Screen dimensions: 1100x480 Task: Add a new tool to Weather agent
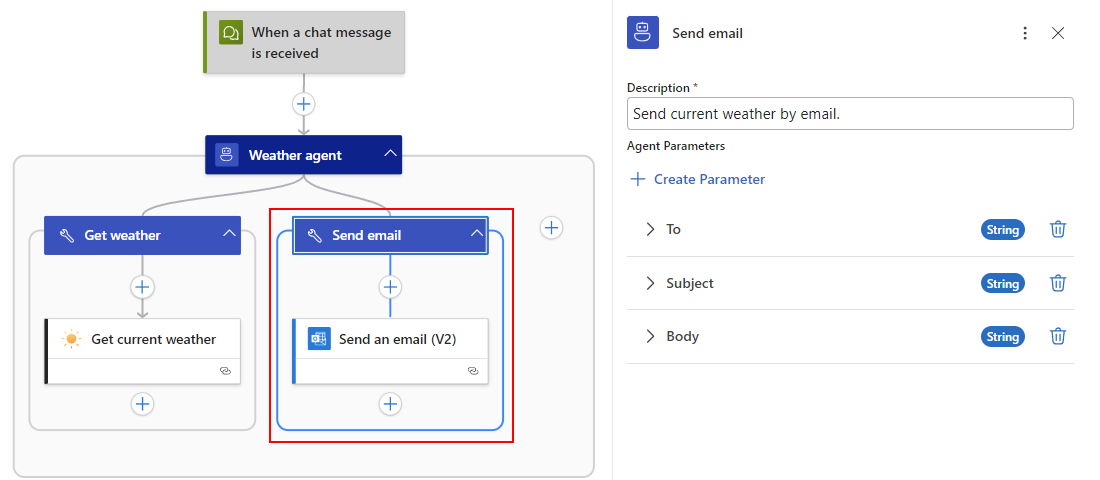pos(551,227)
